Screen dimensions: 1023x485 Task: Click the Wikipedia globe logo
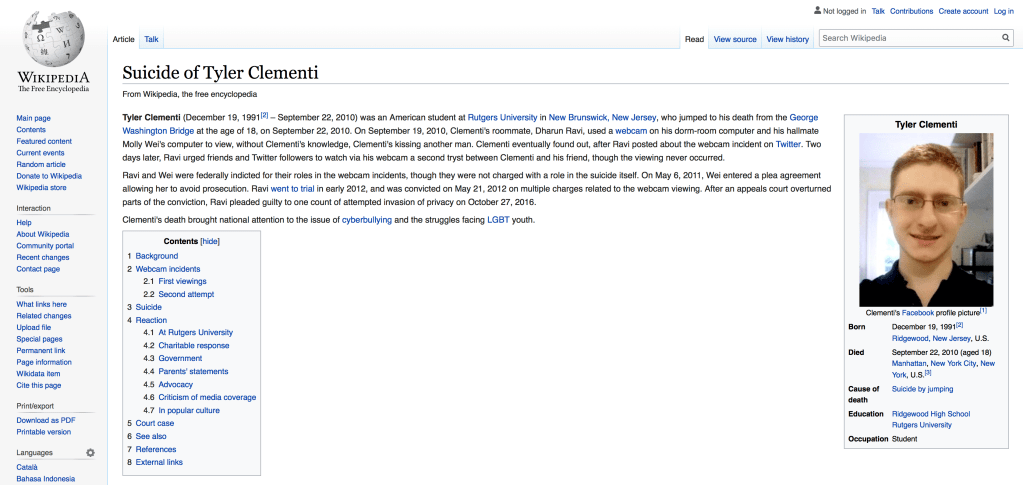tap(53, 38)
